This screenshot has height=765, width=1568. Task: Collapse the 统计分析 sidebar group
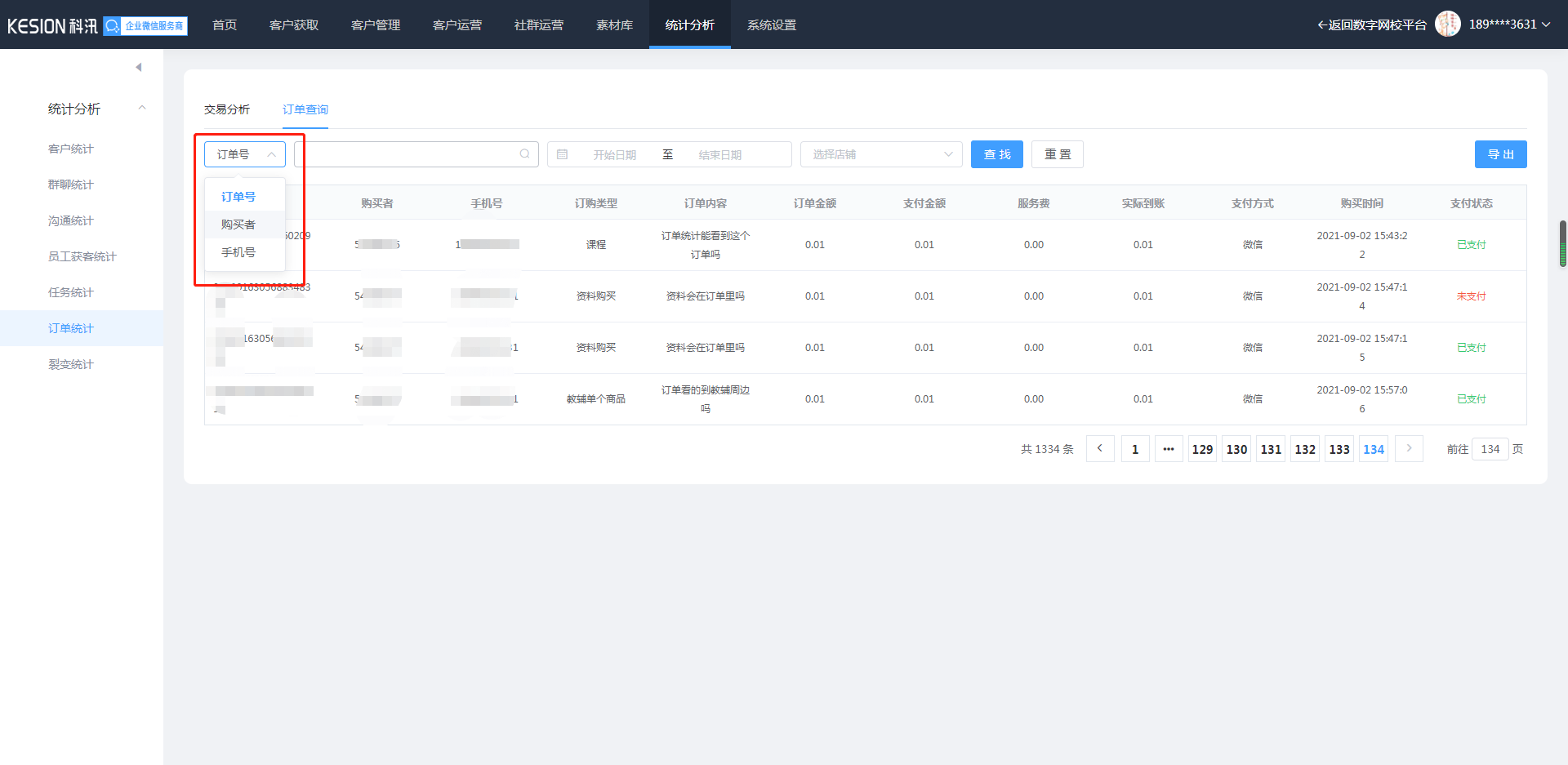coord(142,109)
